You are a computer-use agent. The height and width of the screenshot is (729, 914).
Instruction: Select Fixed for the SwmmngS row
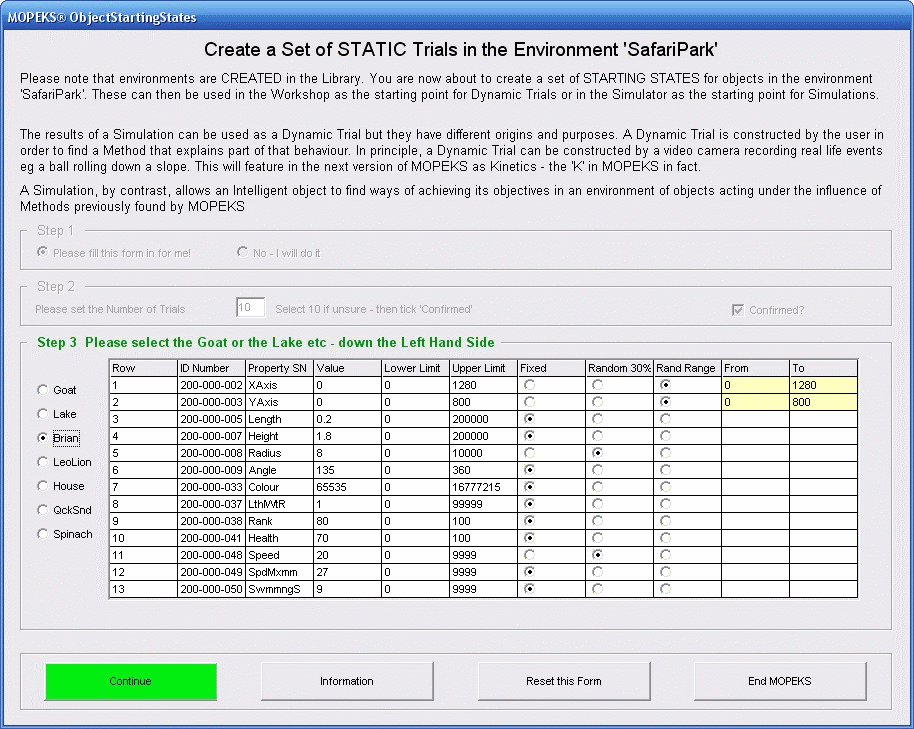(x=529, y=589)
